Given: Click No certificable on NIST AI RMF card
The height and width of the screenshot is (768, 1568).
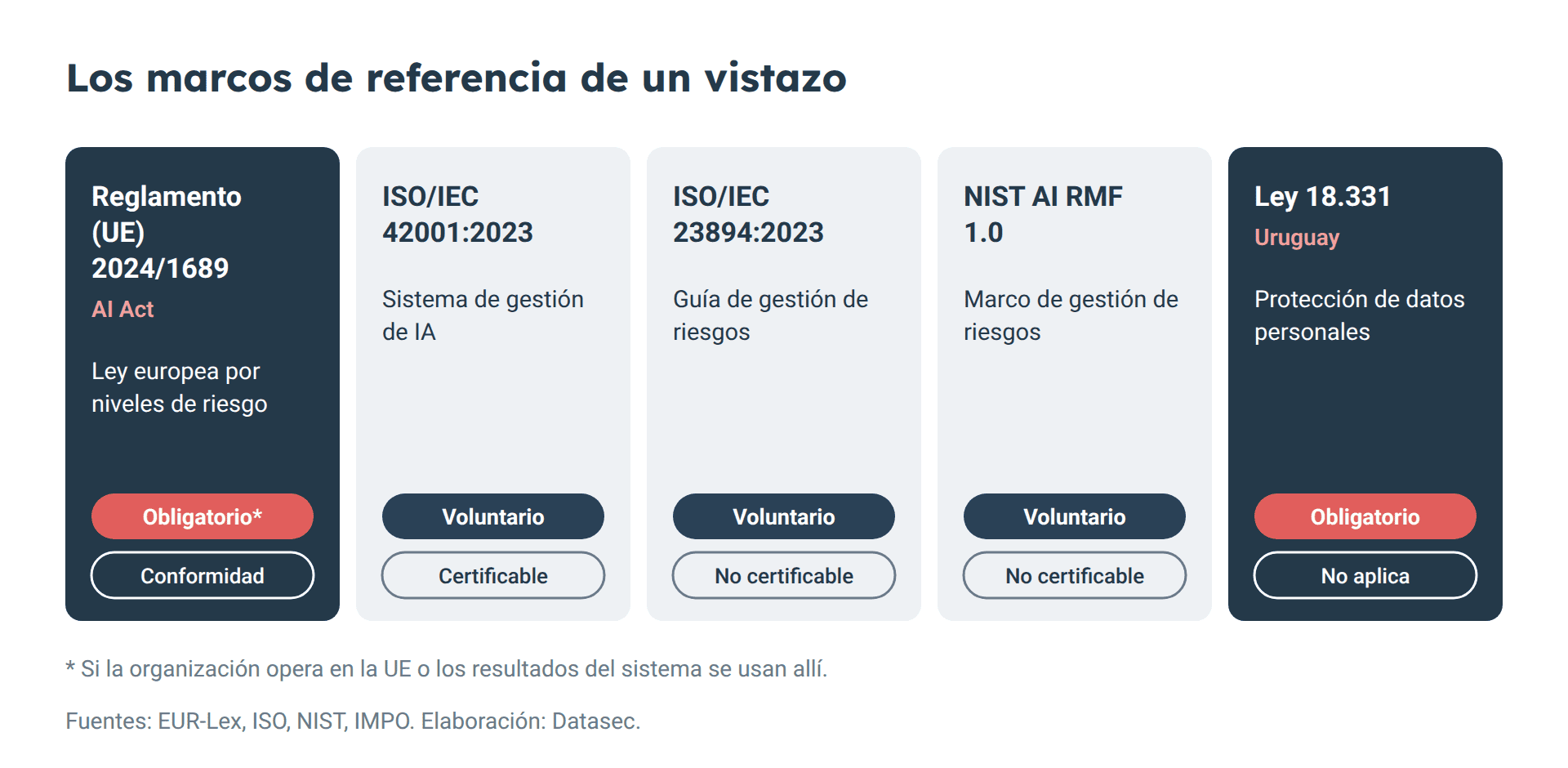Looking at the screenshot, I should [x=1075, y=575].
